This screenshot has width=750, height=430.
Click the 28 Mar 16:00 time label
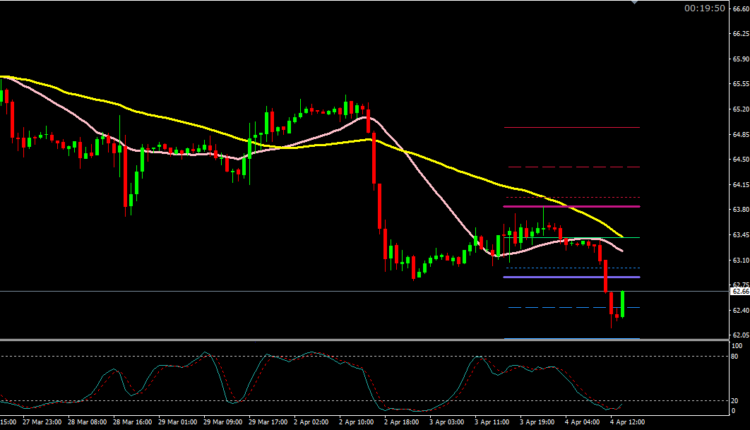pos(133,423)
